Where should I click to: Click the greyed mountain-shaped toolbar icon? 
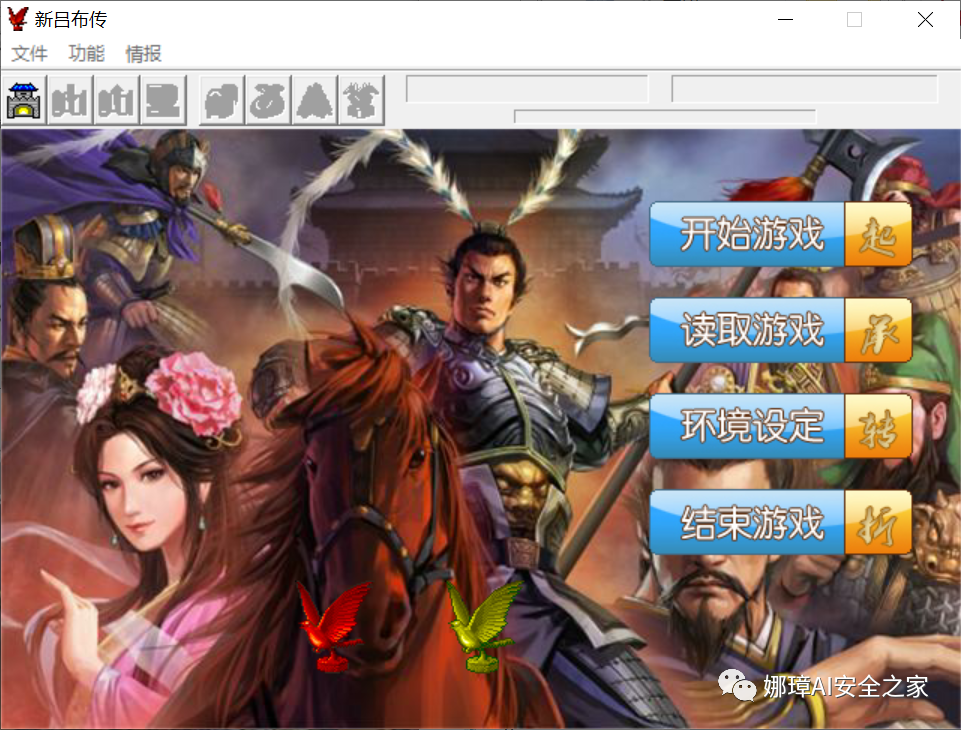point(315,101)
